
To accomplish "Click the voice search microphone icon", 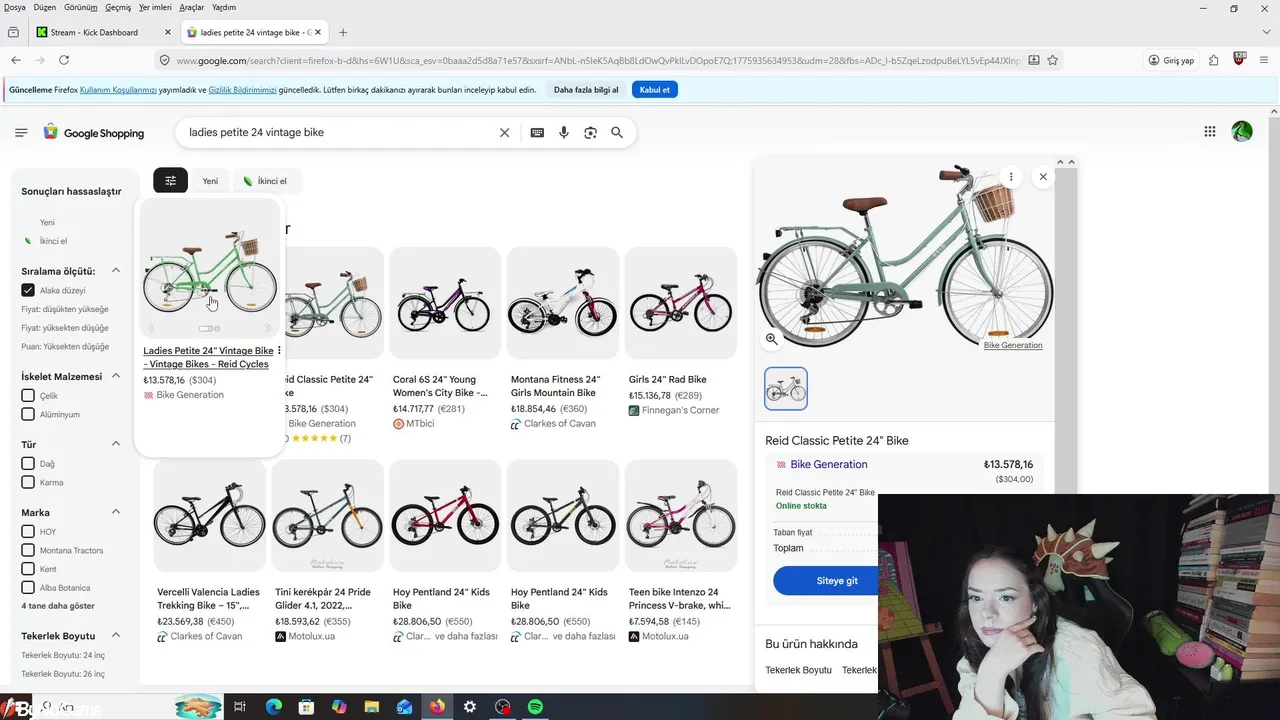I will click(564, 133).
